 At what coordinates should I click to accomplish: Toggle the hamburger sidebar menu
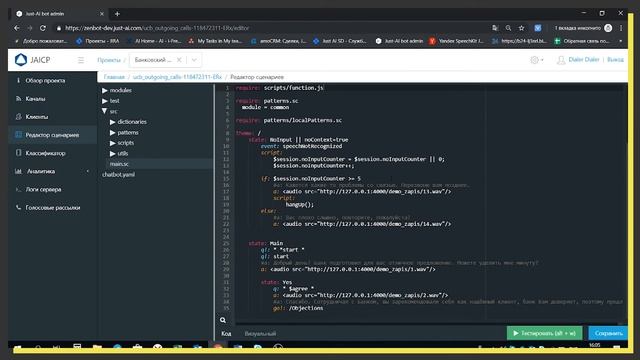tap(81, 60)
